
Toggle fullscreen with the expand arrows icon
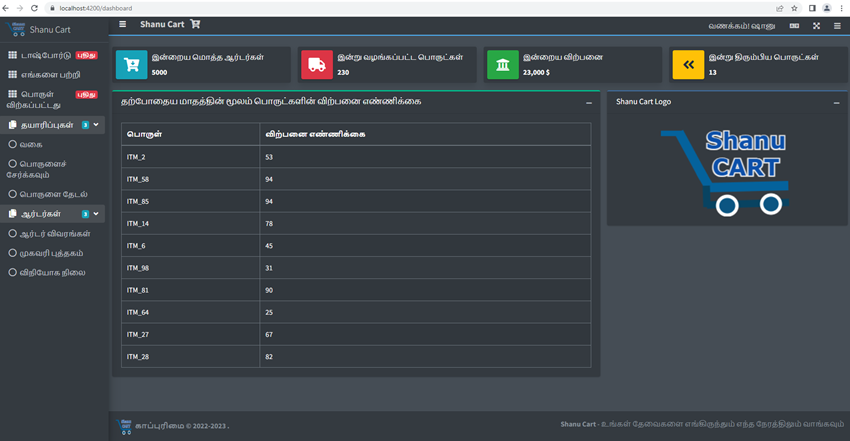[x=816, y=26]
